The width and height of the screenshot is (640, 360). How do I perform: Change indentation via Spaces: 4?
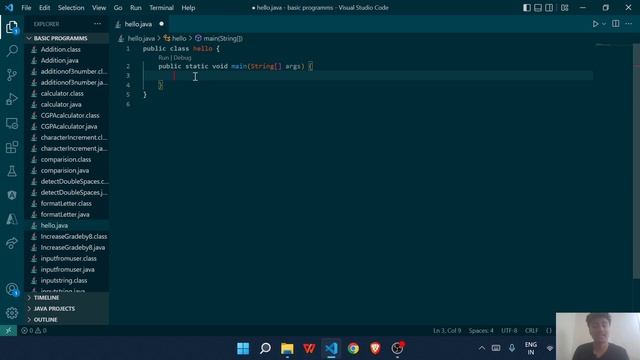click(481, 331)
